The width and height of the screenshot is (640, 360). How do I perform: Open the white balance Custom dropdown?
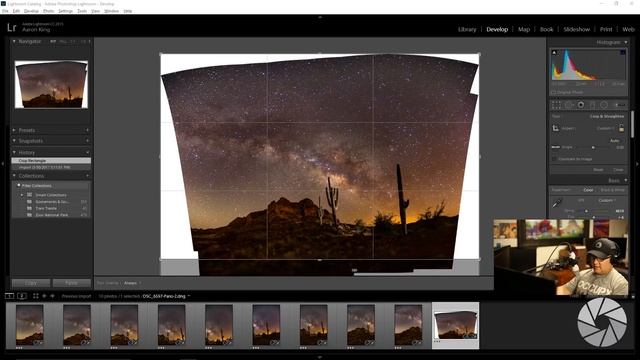(x=607, y=200)
